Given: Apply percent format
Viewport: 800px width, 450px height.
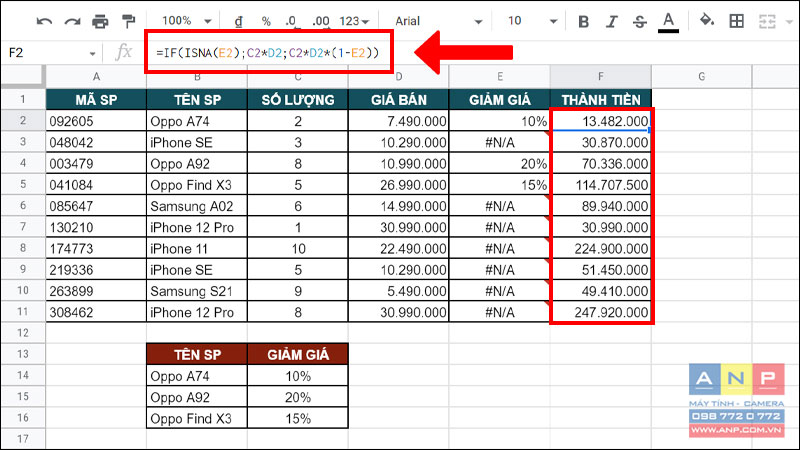Looking at the screenshot, I should tap(266, 21).
